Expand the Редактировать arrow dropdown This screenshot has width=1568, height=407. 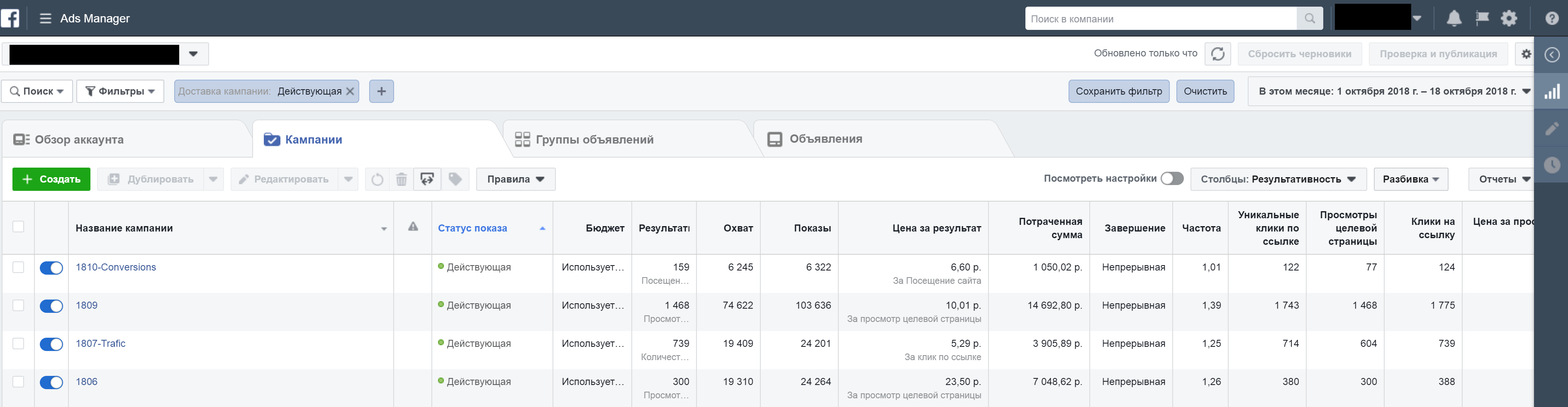pos(348,180)
